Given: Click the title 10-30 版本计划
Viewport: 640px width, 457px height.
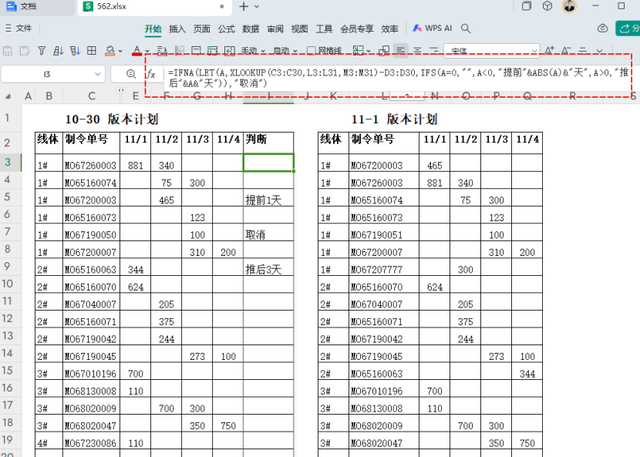Looking at the screenshot, I should tap(112, 119).
